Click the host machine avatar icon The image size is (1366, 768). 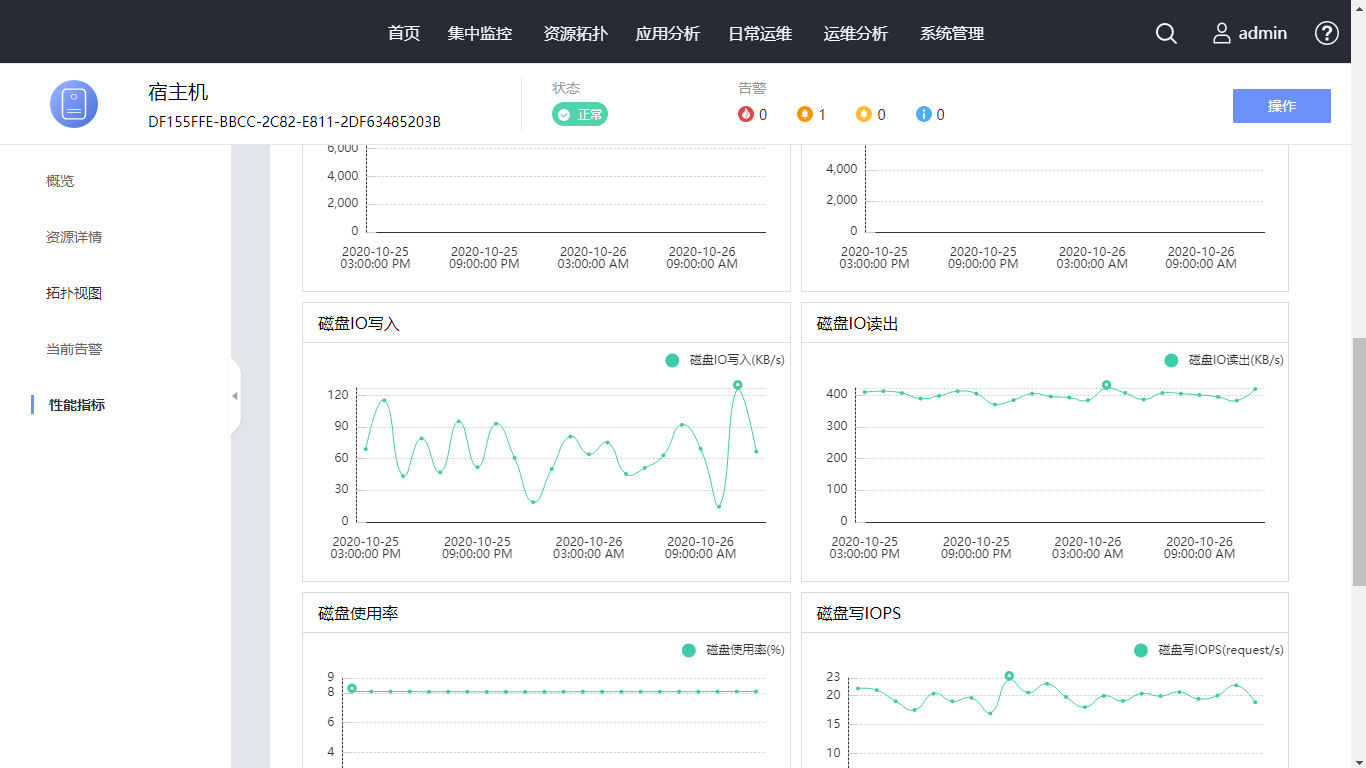[74, 104]
